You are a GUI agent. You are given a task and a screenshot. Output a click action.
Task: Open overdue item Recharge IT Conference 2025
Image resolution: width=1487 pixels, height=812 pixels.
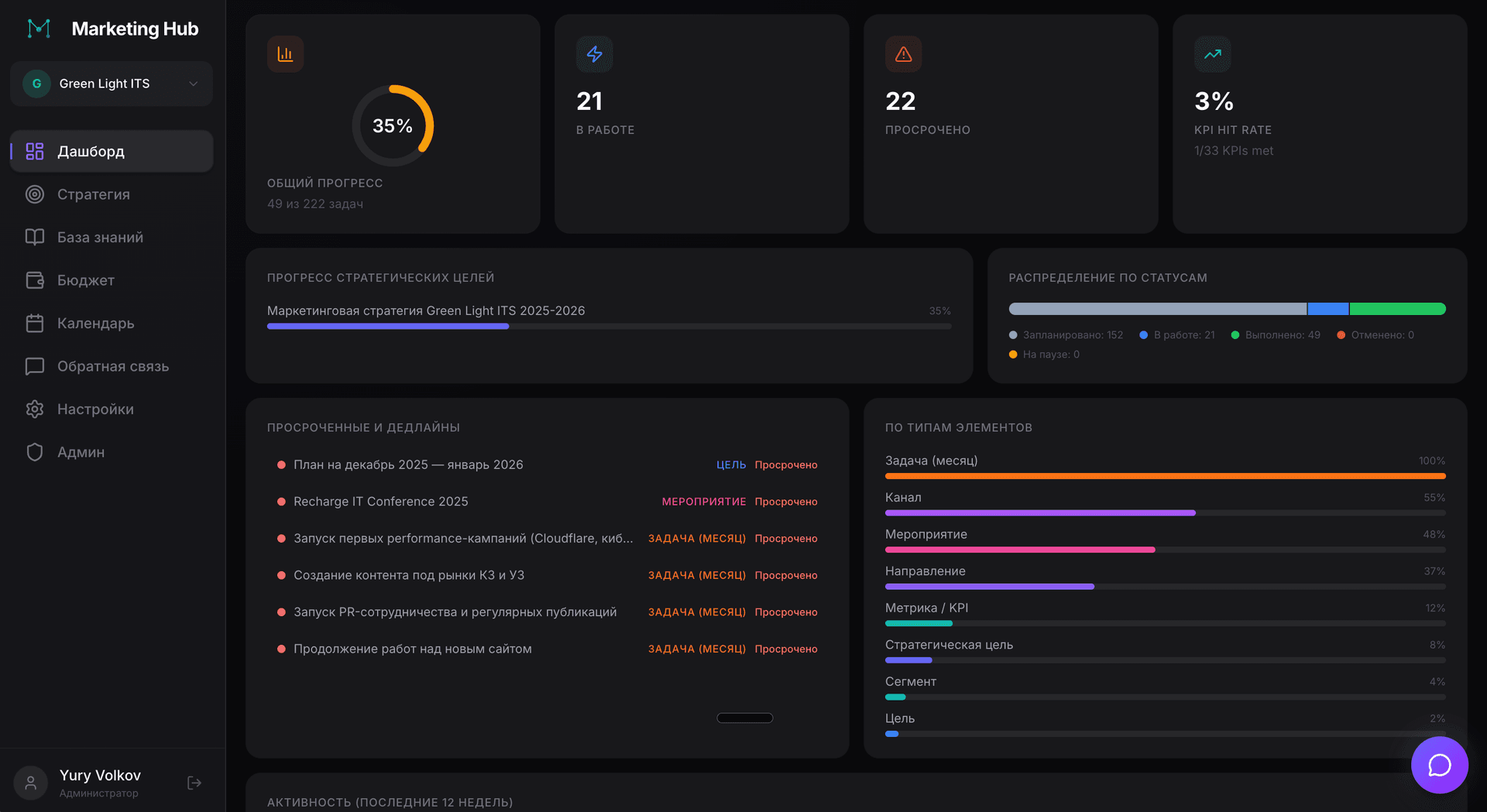[x=380, y=502]
